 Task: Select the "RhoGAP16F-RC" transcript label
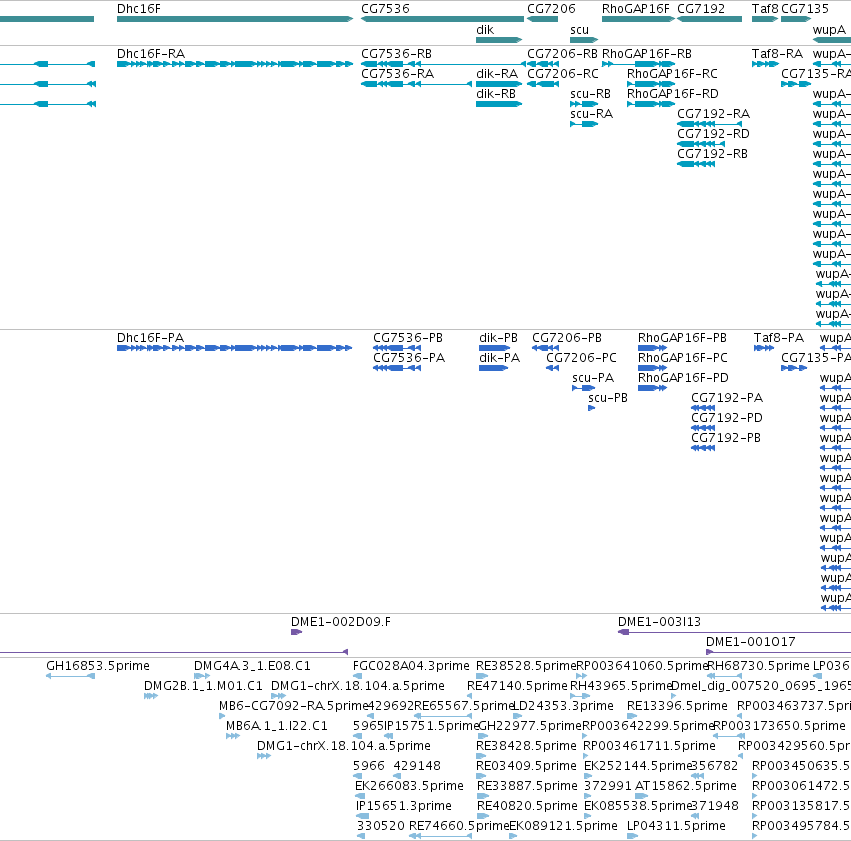[x=672, y=74]
